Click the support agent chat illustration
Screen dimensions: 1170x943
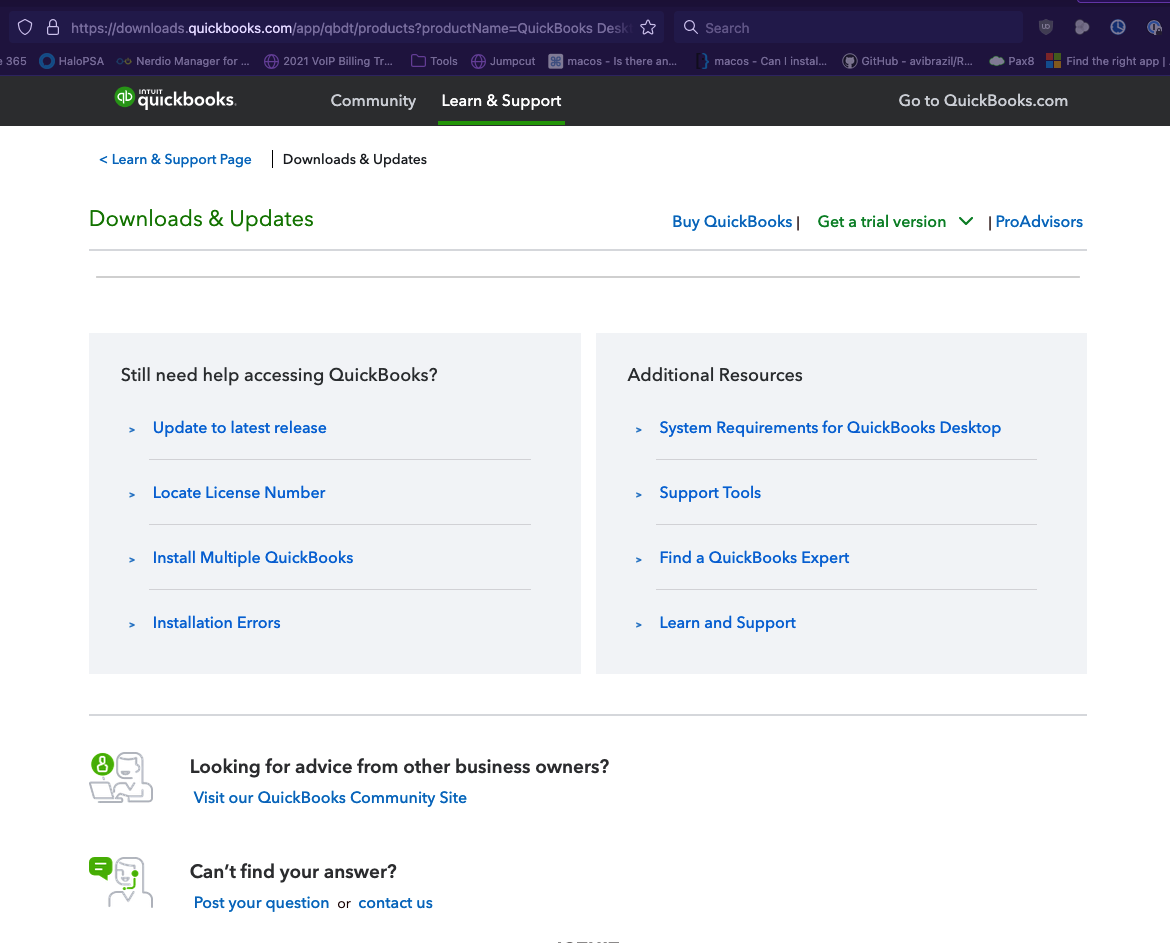click(121, 882)
